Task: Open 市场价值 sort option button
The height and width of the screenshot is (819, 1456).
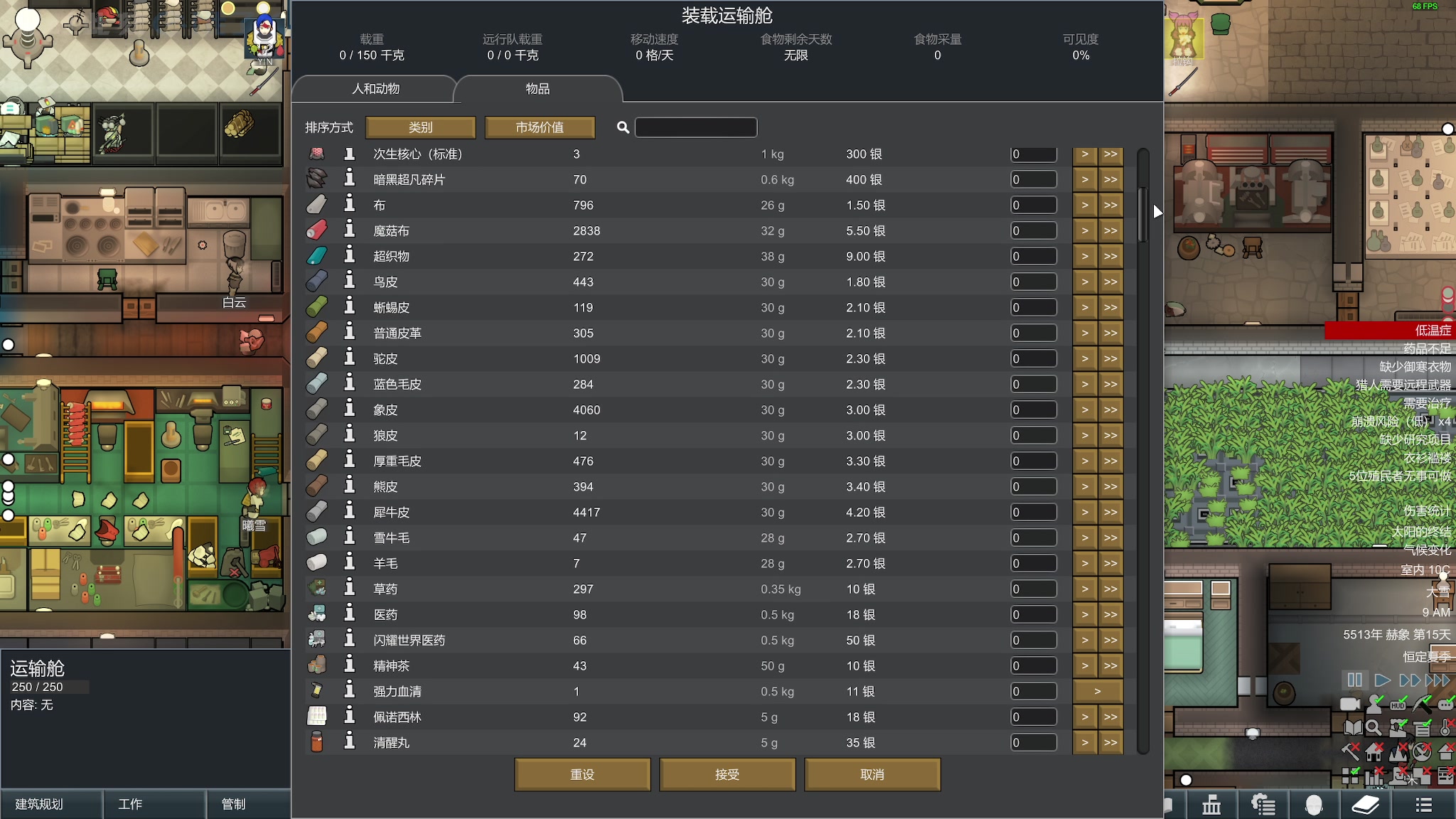Action: coord(540,127)
